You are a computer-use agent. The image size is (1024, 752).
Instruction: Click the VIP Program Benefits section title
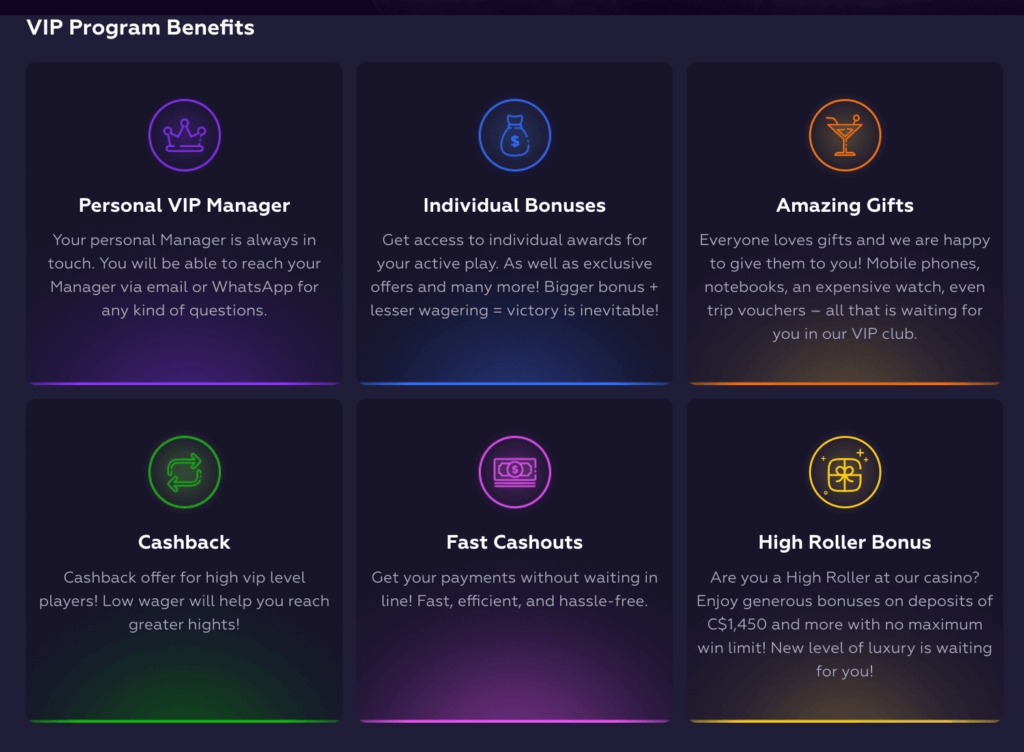140,28
